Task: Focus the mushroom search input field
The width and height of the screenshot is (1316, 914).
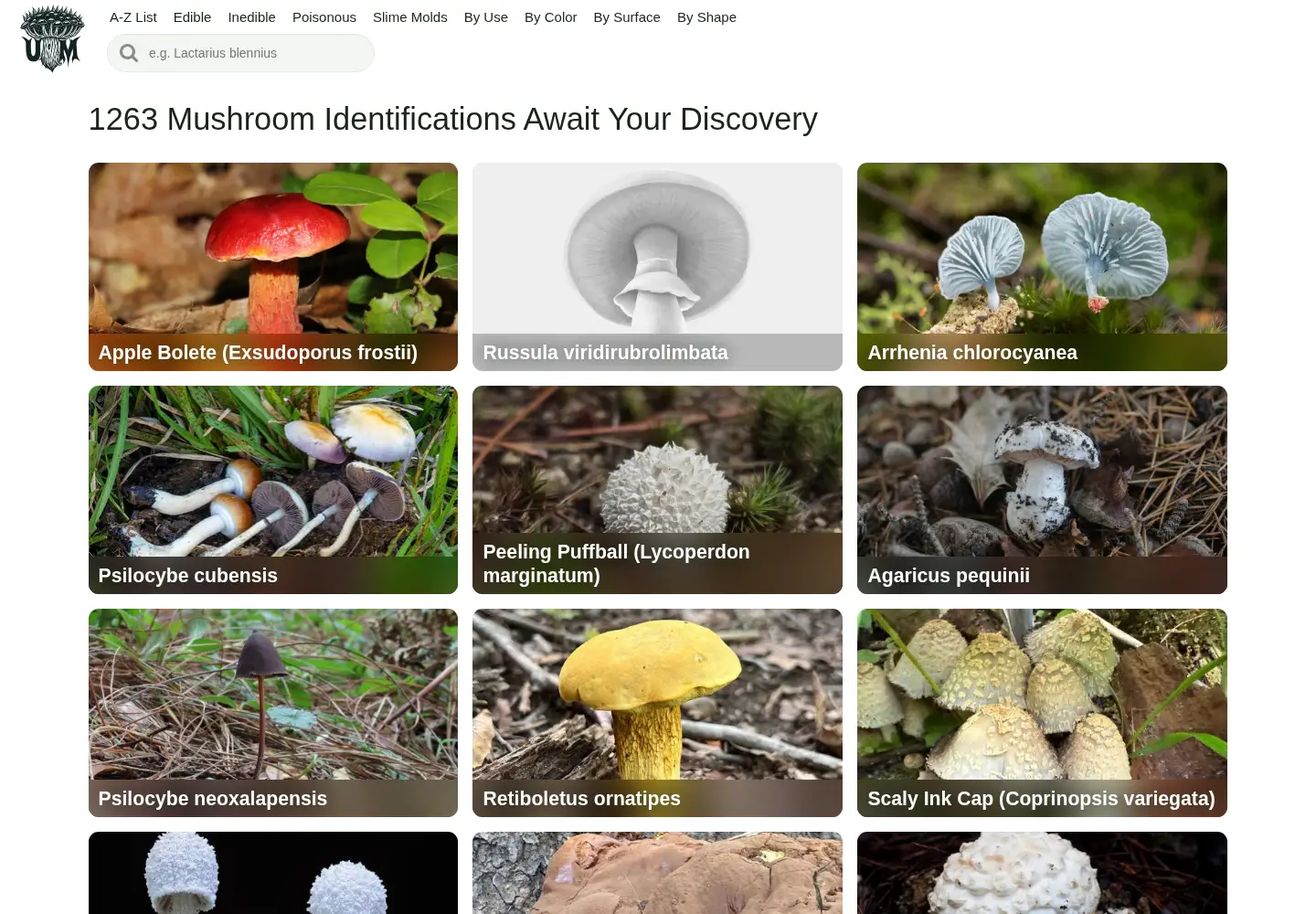Action: tap(240, 53)
